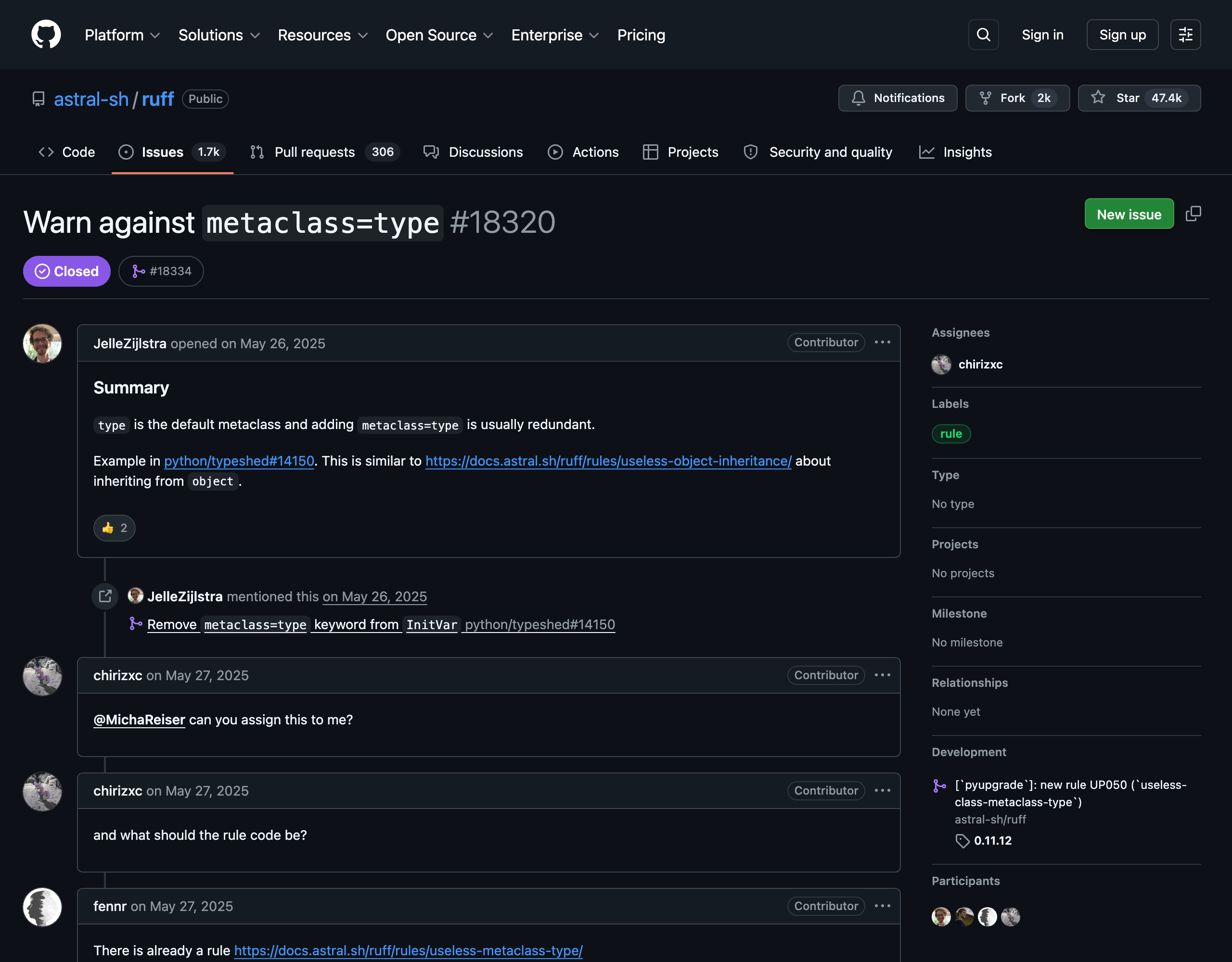Viewport: 1232px width, 962px height.
Task: Click fennr author name on the comment
Action: (x=110, y=906)
